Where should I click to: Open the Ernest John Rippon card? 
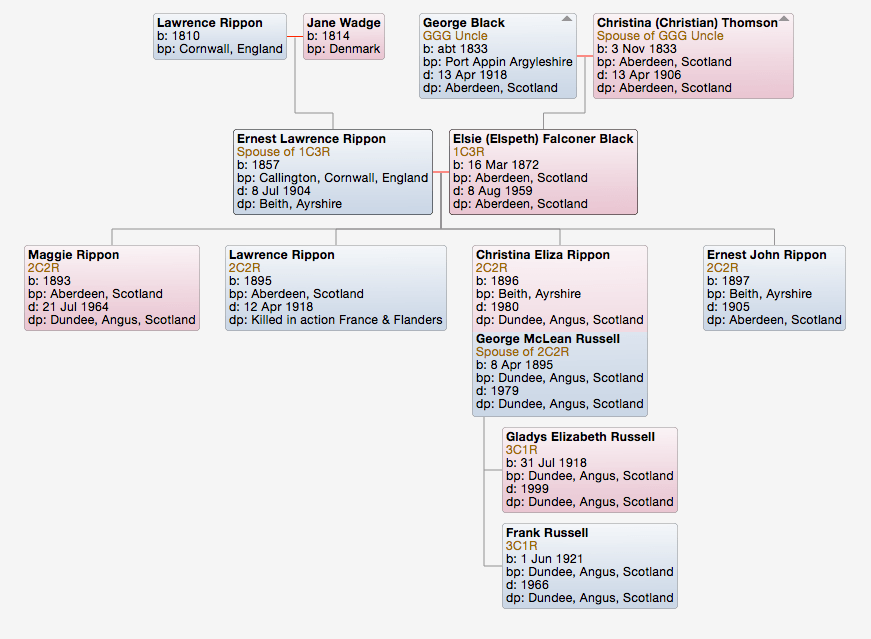point(774,288)
